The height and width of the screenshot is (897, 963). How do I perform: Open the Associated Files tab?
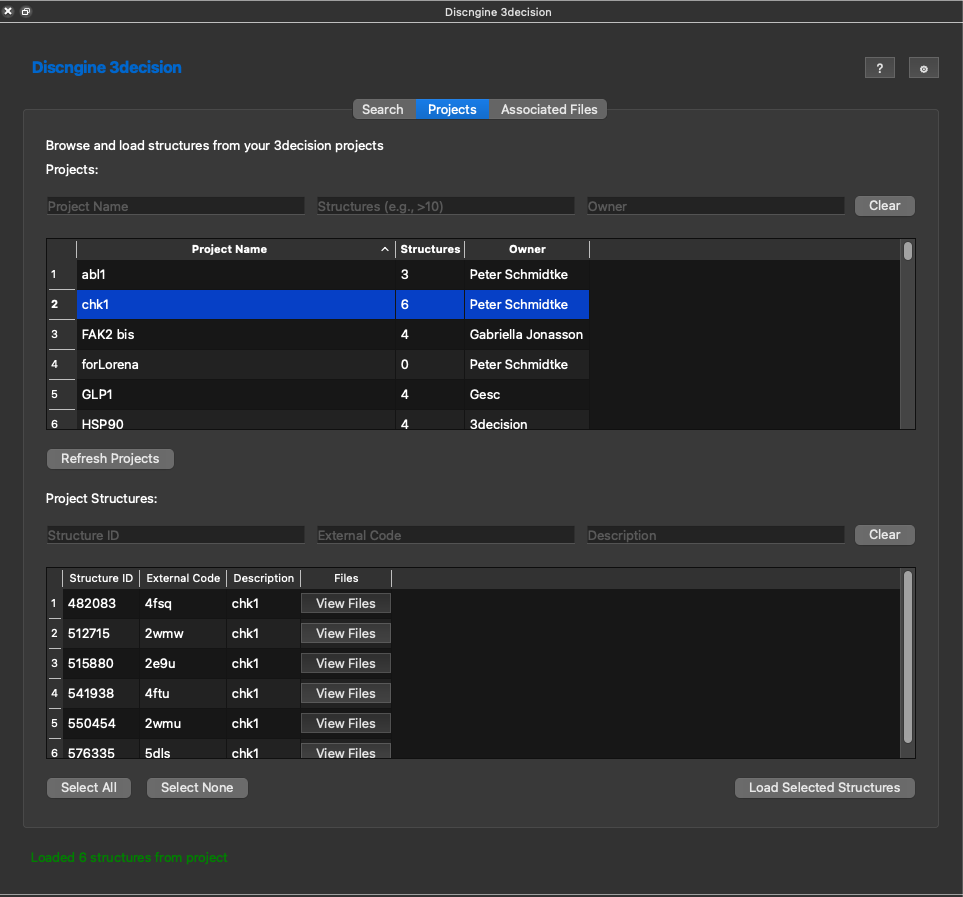click(548, 109)
